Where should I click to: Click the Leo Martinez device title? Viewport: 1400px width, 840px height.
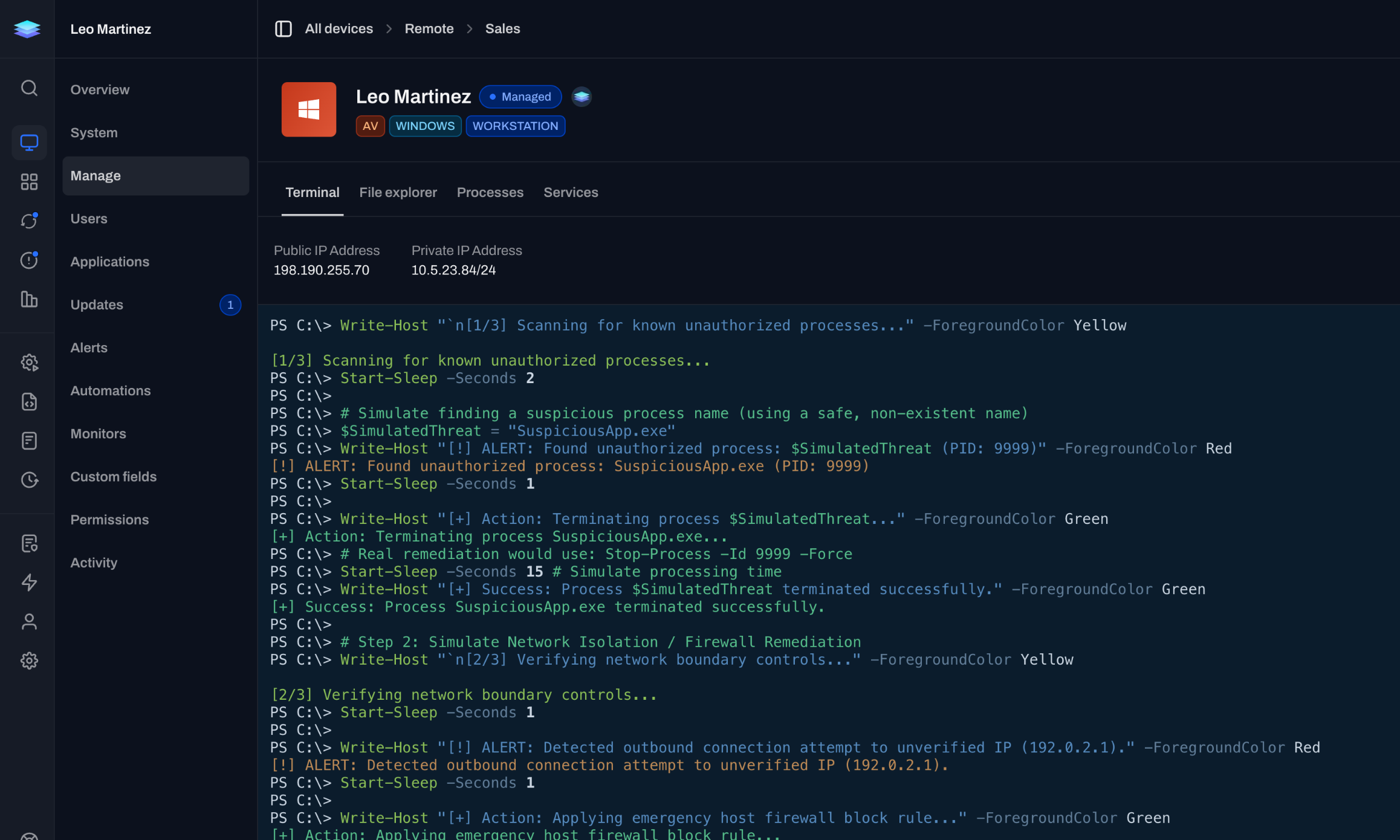(413, 97)
